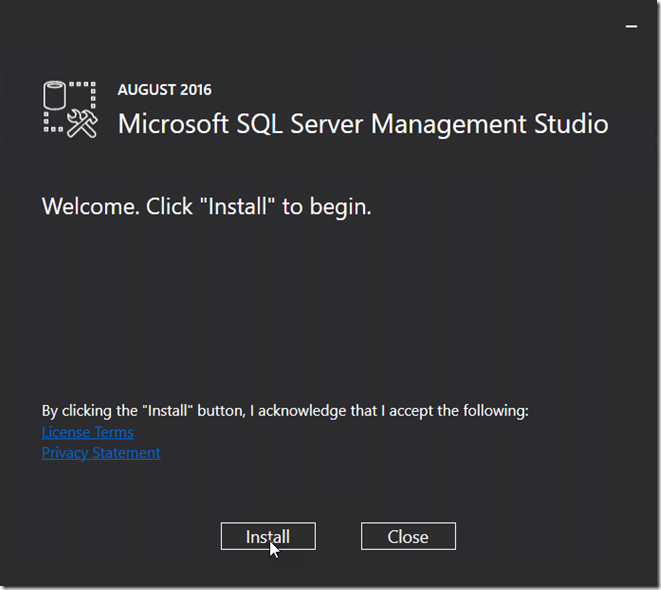Click the "2016" year in release label
The height and width of the screenshot is (590, 661).
tap(195, 89)
